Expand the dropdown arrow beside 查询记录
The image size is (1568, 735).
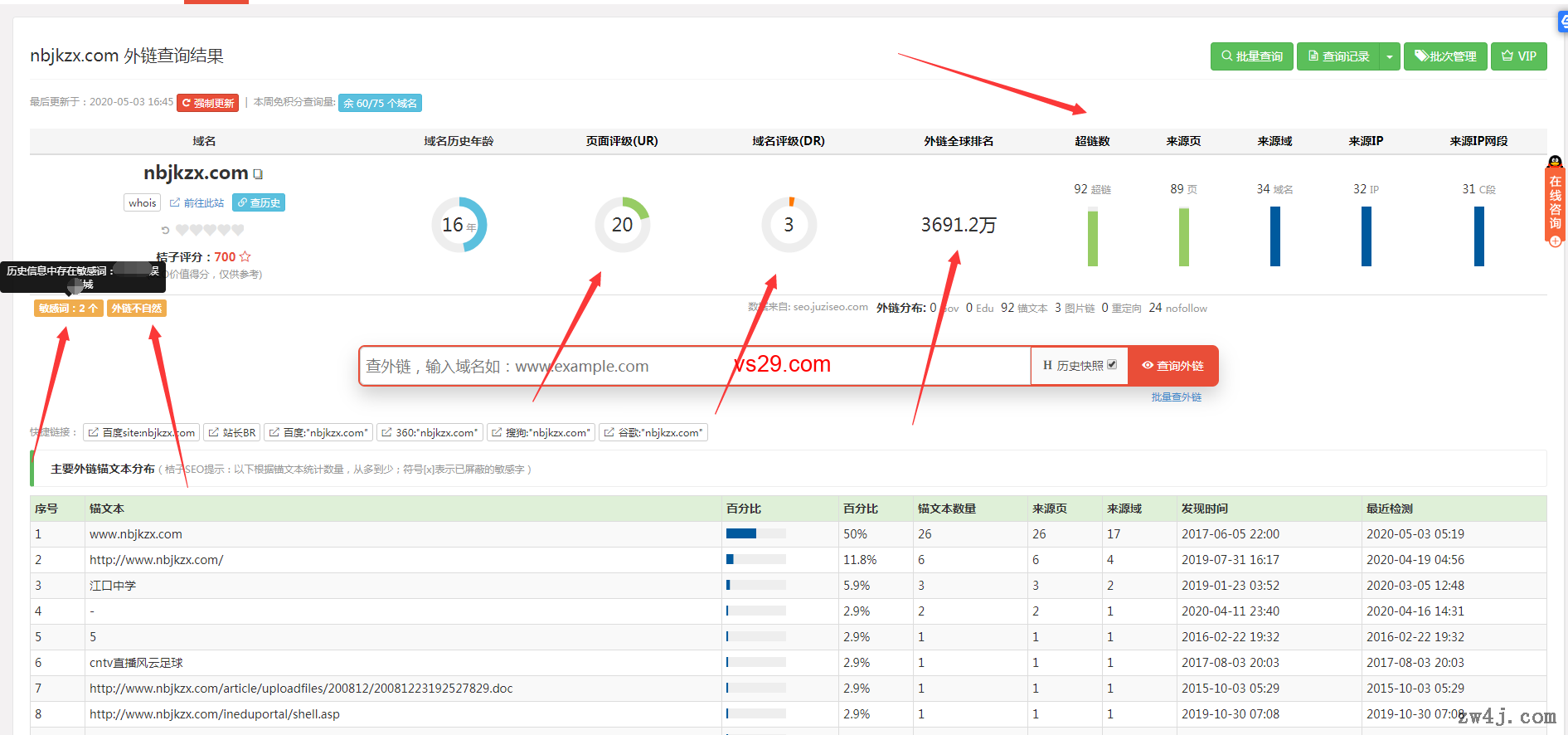1390,56
